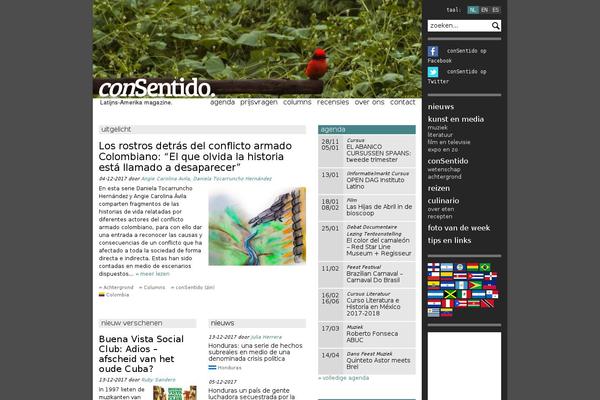Select the Uruguay flag in sidebar
This screenshot has width=600, height=400.
(434, 313)
